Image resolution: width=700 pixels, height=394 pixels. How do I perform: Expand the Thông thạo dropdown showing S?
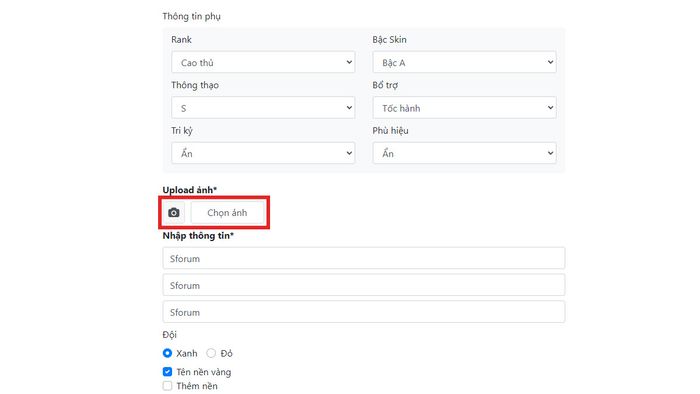click(263, 108)
